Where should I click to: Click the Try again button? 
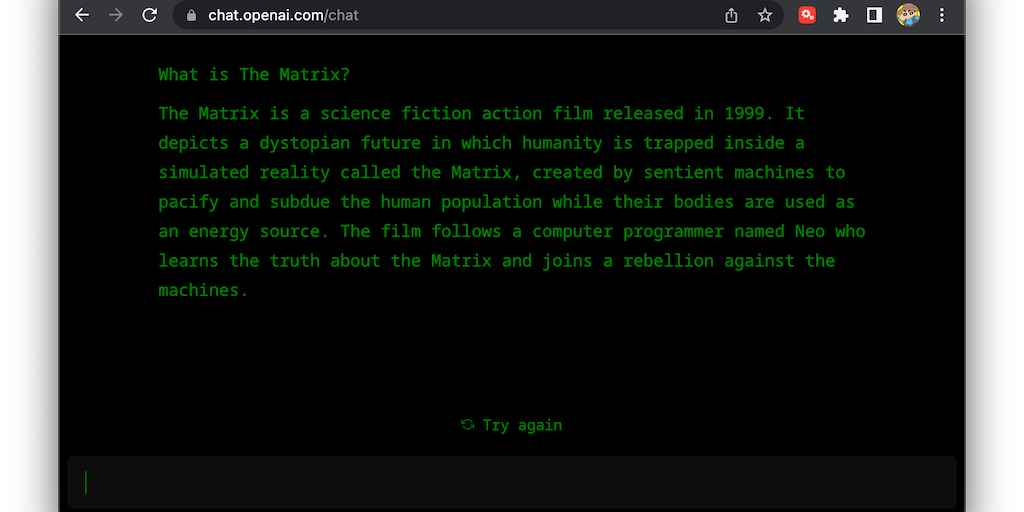(x=511, y=425)
